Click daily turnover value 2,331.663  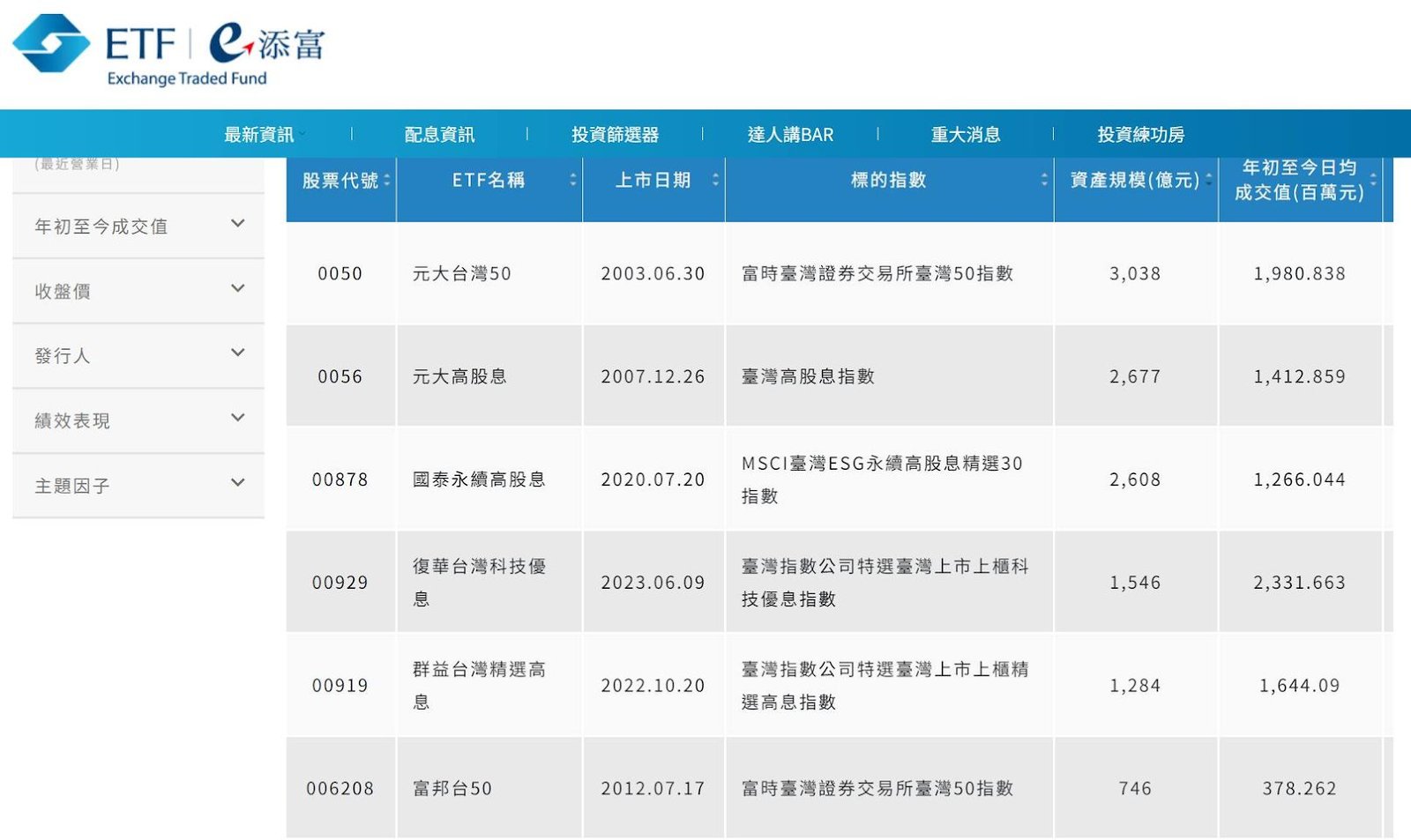[1300, 582]
